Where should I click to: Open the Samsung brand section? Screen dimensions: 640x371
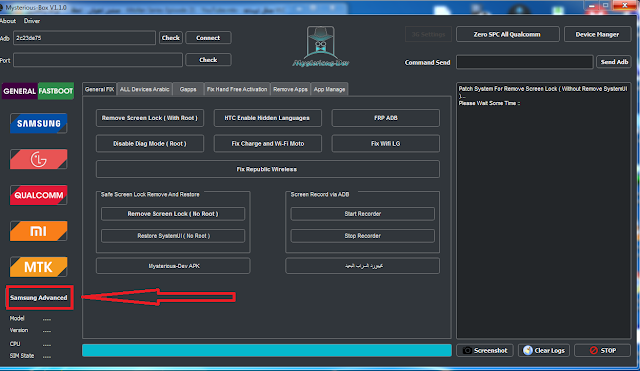(x=38, y=123)
